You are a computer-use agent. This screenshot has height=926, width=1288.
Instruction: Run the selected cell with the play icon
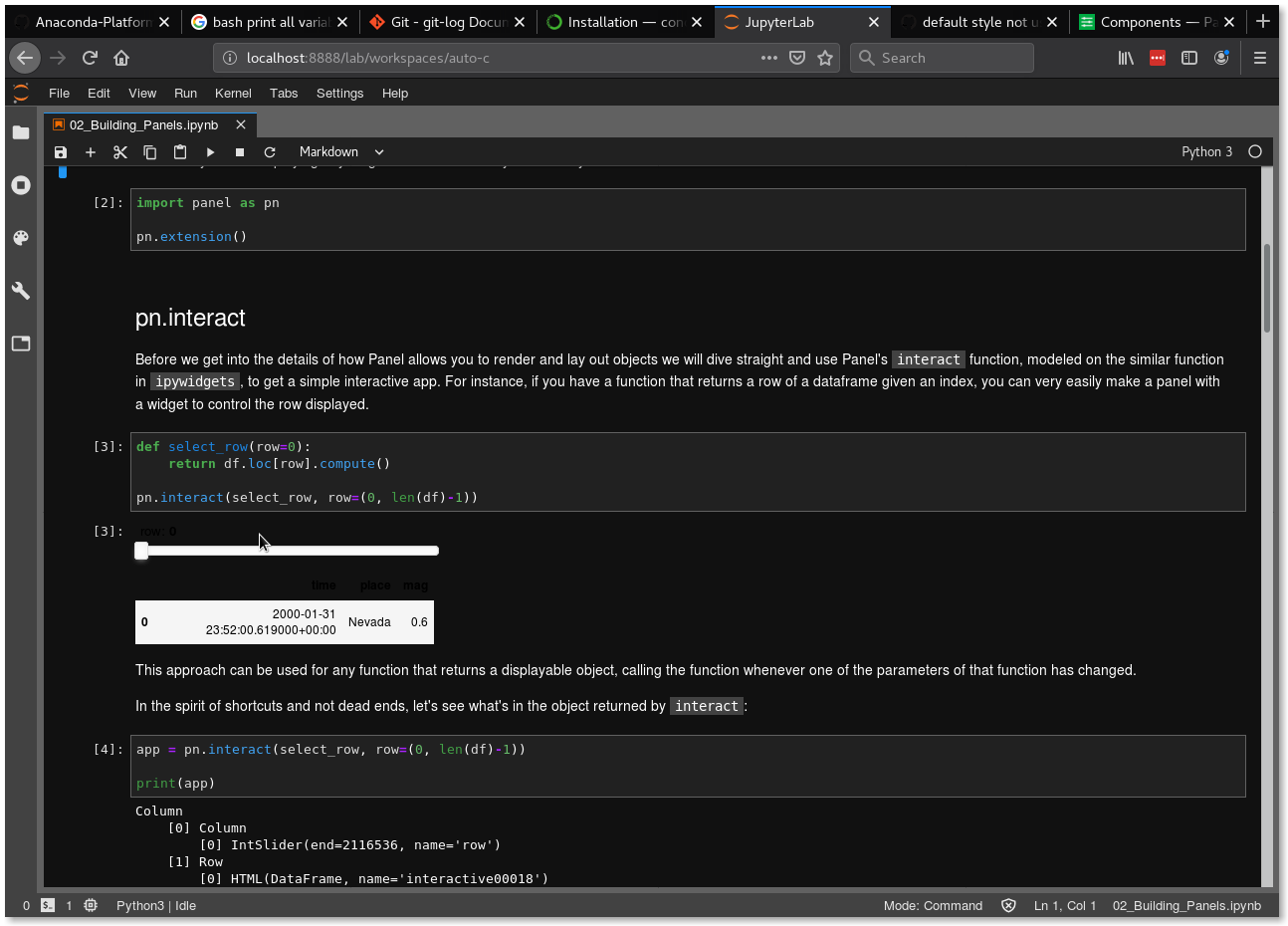tap(210, 151)
